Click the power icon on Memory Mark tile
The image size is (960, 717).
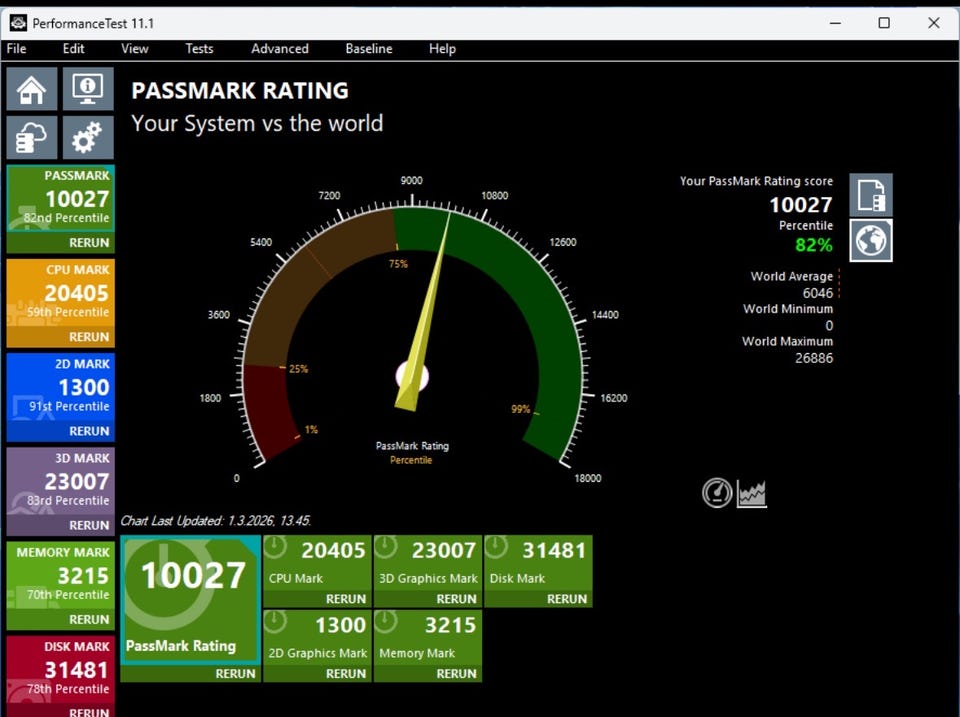pos(386,621)
